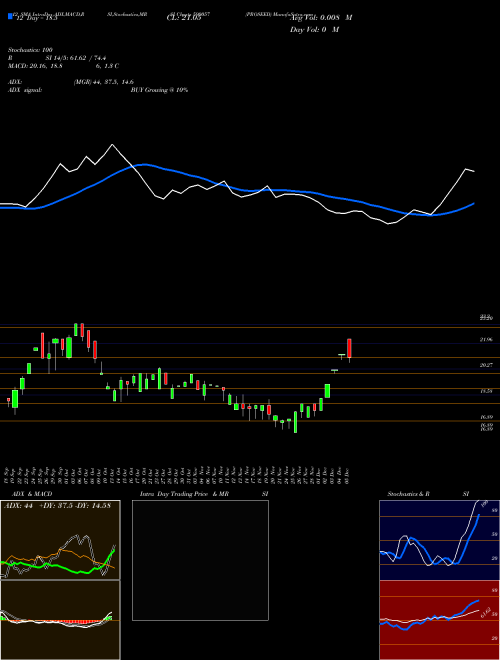Click the empty intraday trading price chart box
Viewport: 500px width, 660px height.
200,560
